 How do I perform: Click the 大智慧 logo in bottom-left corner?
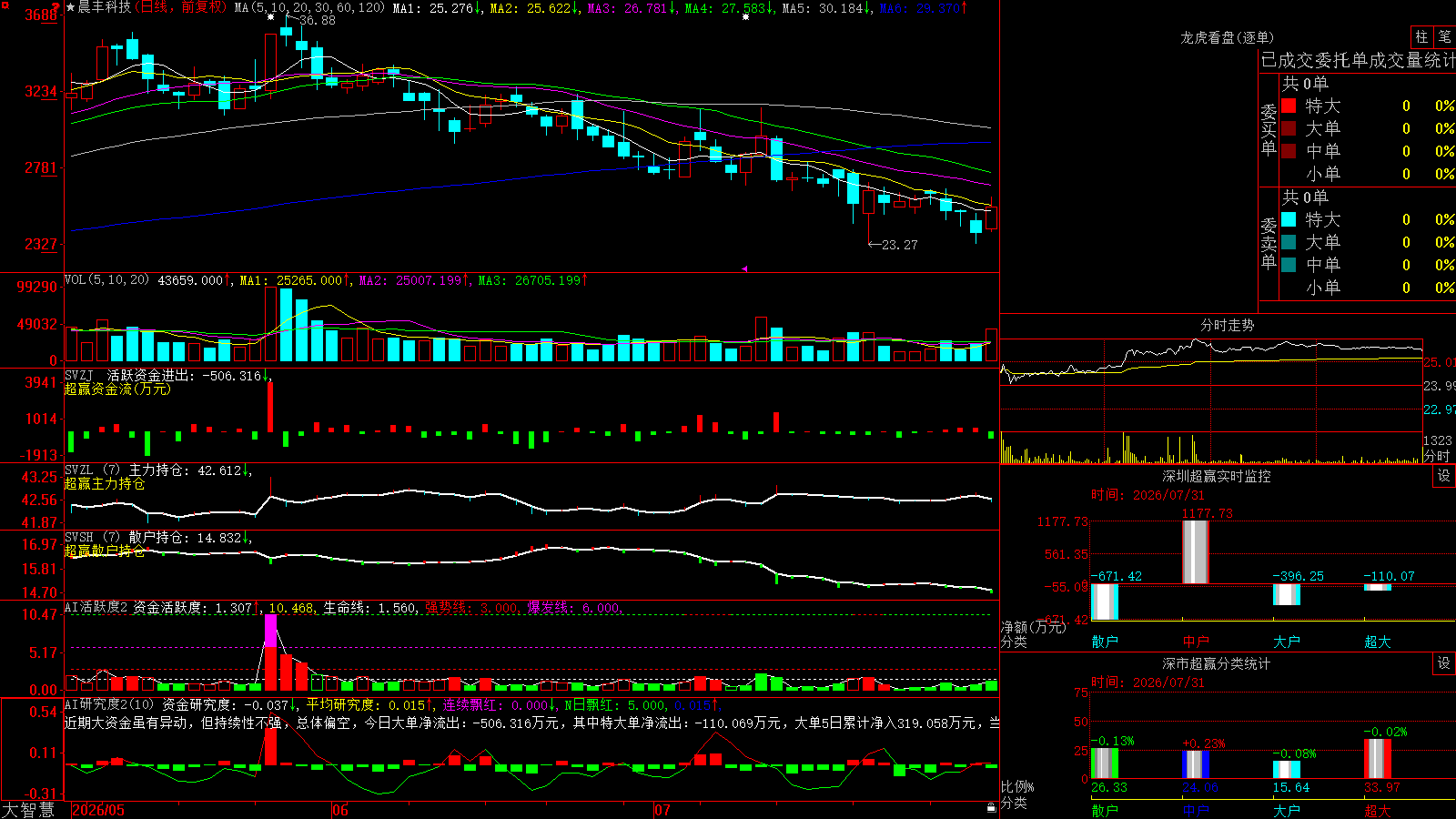tap(28, 810)
